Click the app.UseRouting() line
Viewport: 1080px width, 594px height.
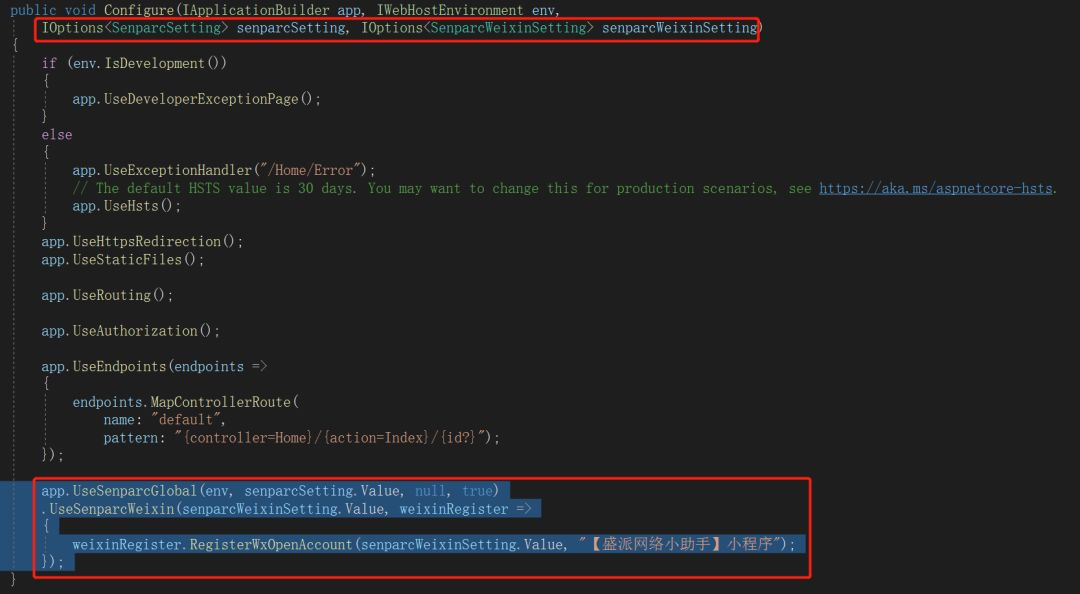tap(107, 295)
